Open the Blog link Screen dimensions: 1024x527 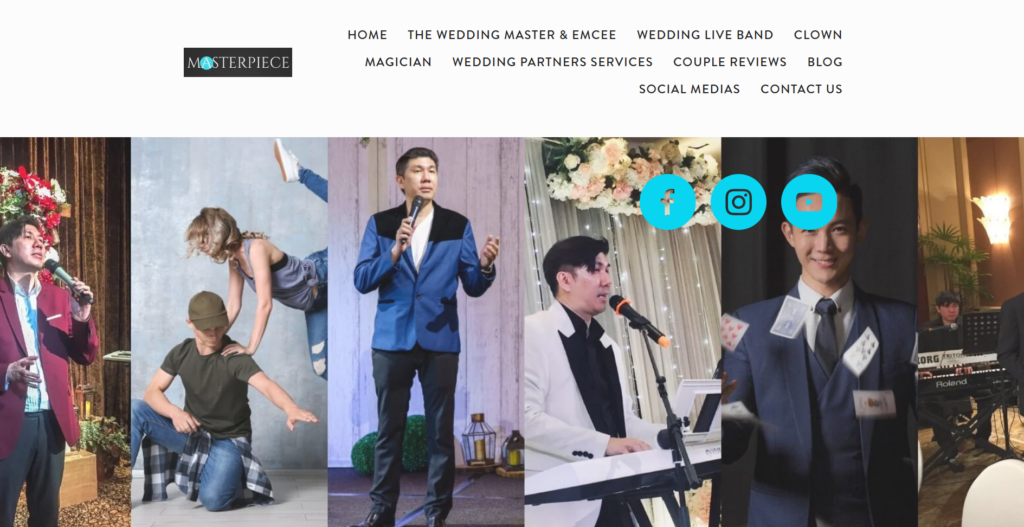tap(825, 62)
